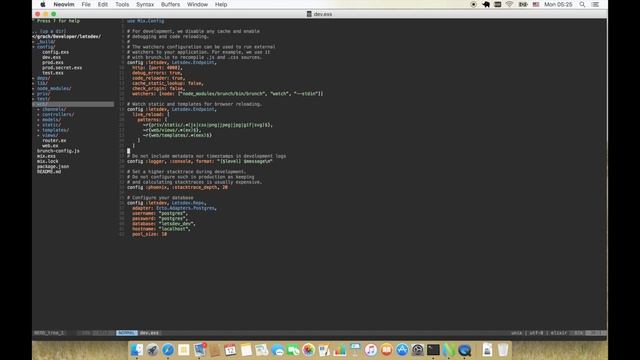The height and width of the screenshot is (360, 640).
Task: Click the dev.exs buffer name in statusline
Action: (x=149, y=333)
